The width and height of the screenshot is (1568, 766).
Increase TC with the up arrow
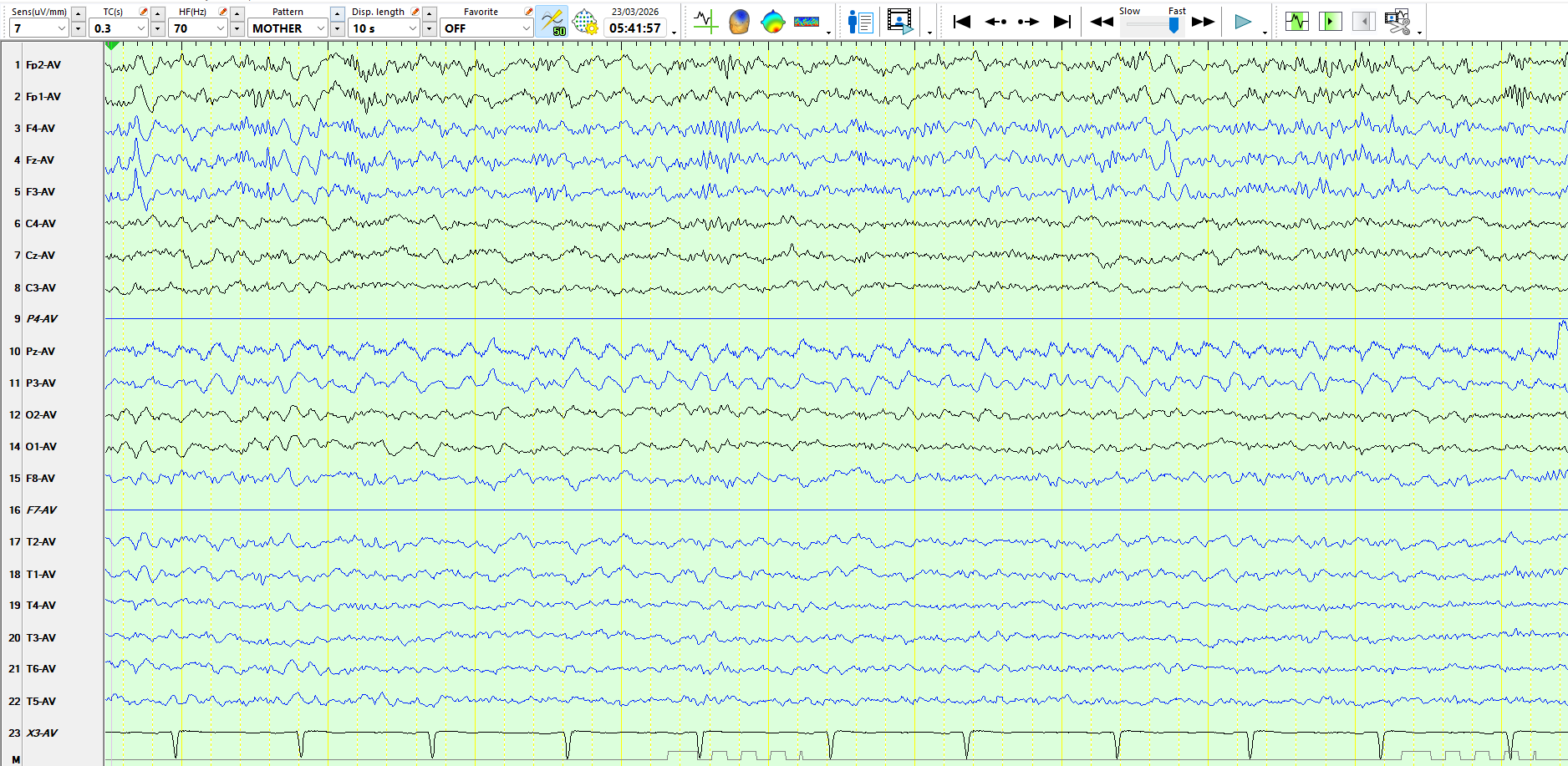(x=158, y=13)
